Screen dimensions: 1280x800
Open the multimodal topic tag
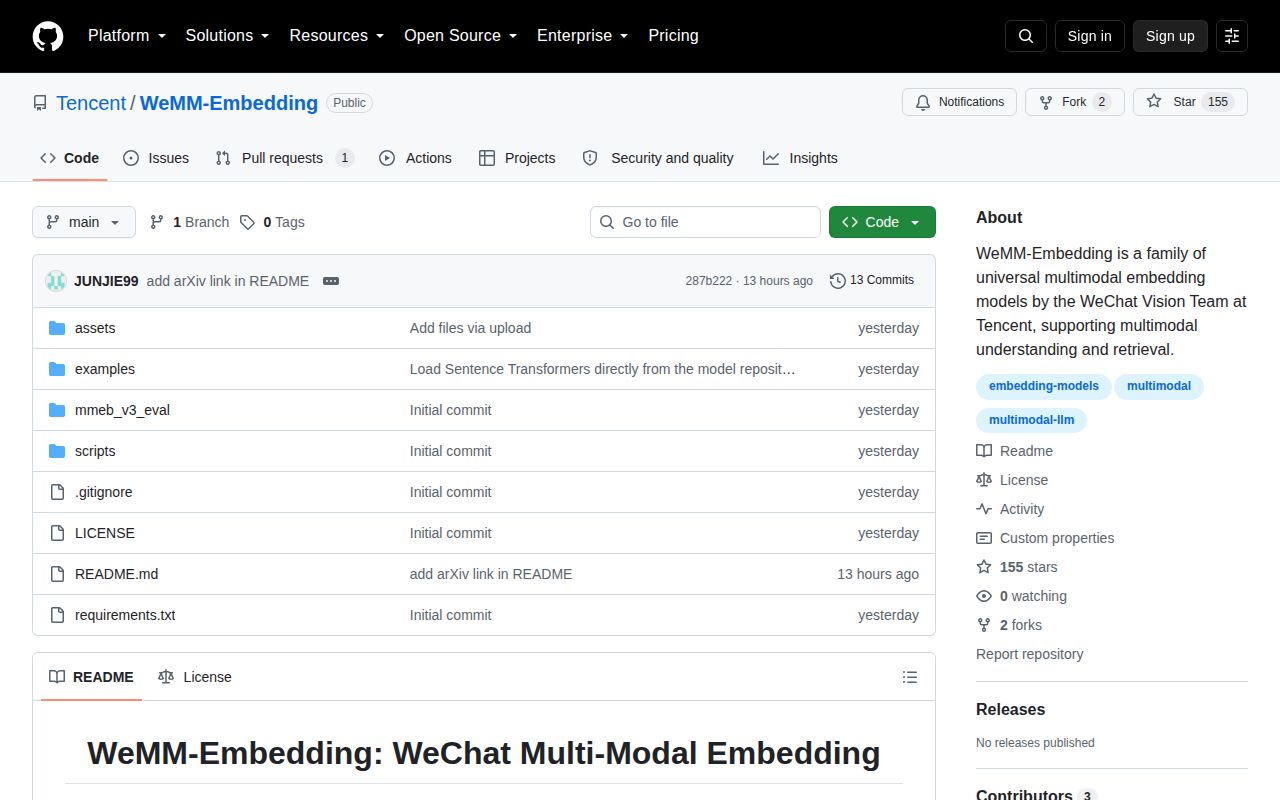1159,386
